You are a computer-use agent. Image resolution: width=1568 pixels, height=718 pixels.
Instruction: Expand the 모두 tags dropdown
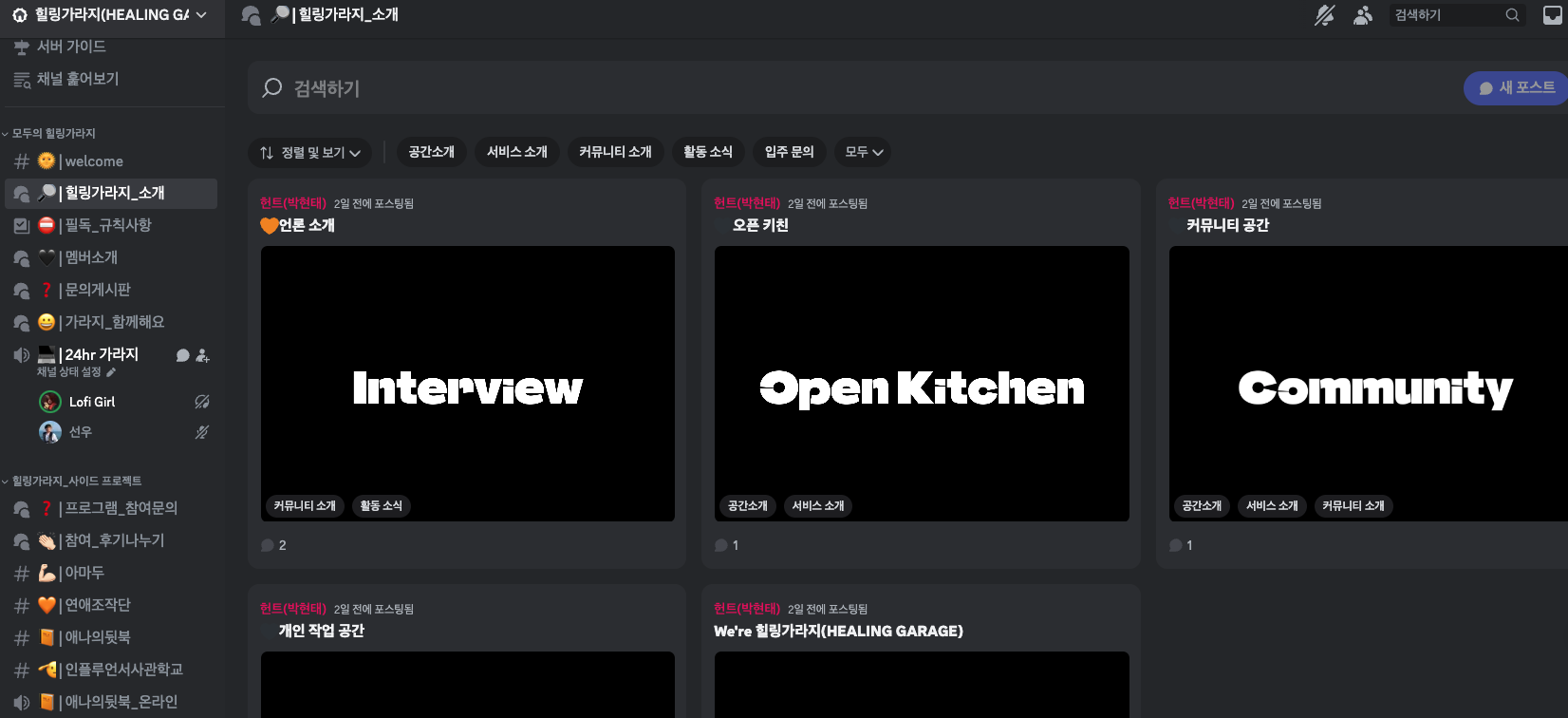[x=863, y=153]
